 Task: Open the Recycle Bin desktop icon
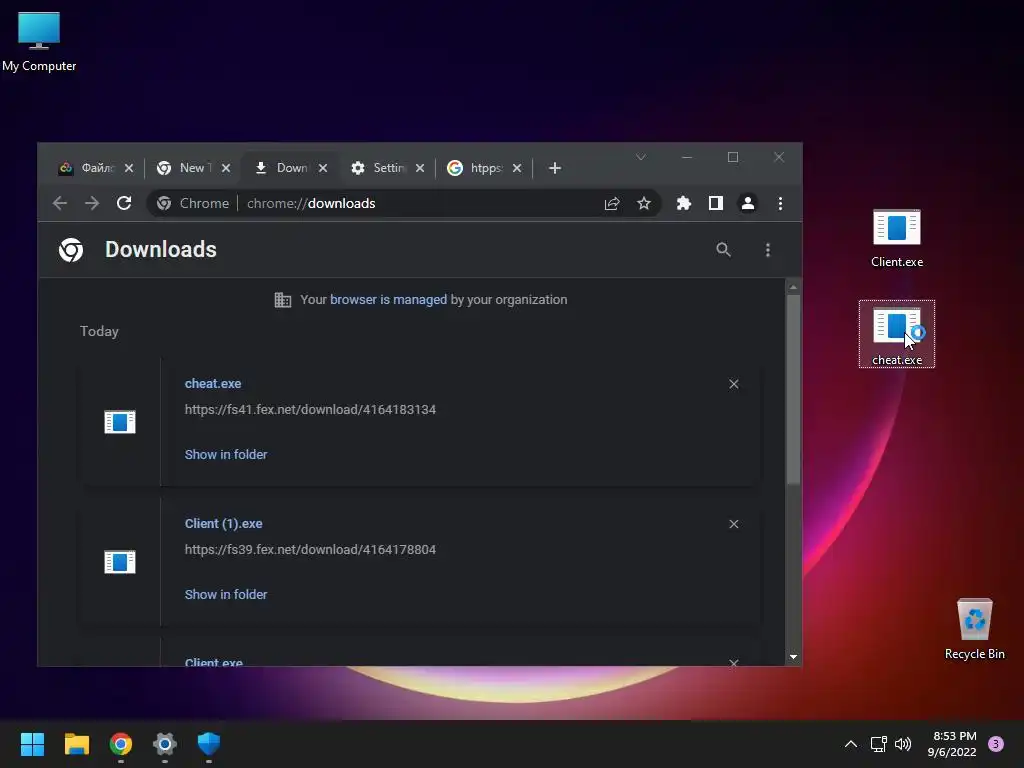pyautogui.click(x=974, y=629)
